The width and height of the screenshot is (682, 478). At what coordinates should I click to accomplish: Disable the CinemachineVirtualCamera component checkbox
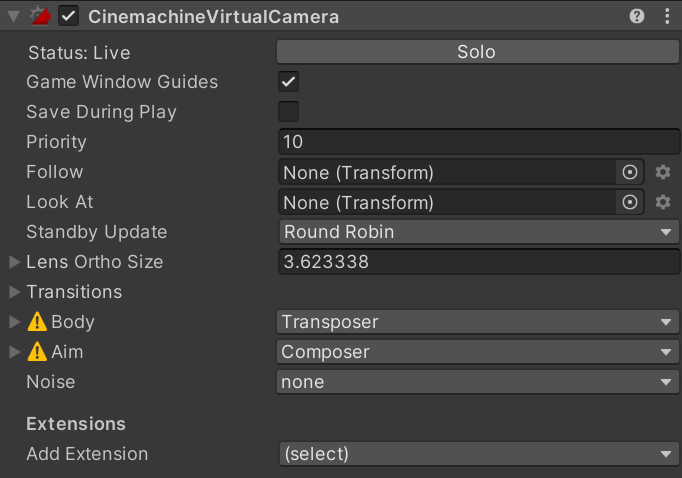(69, 16)
